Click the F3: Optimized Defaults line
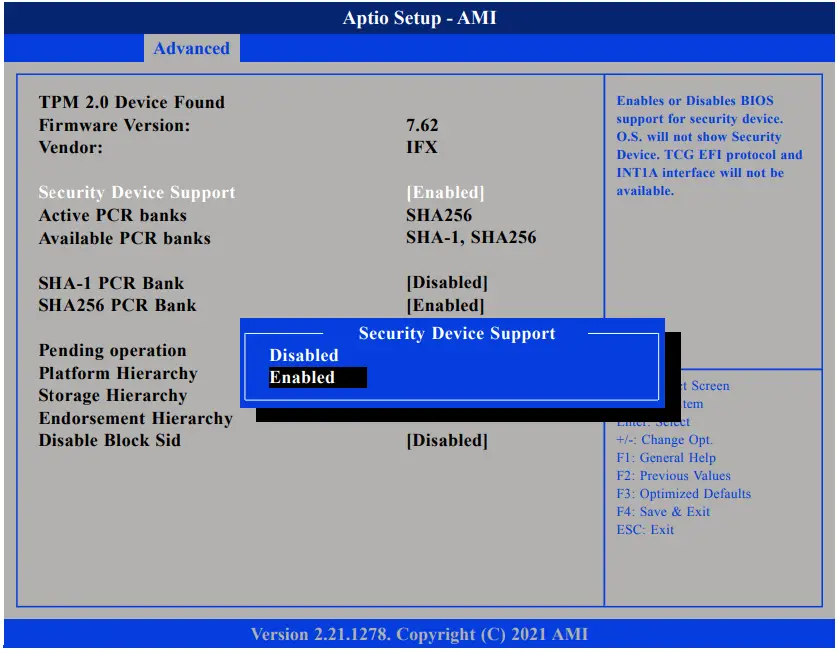838x653 pixels. click(684, 494)
